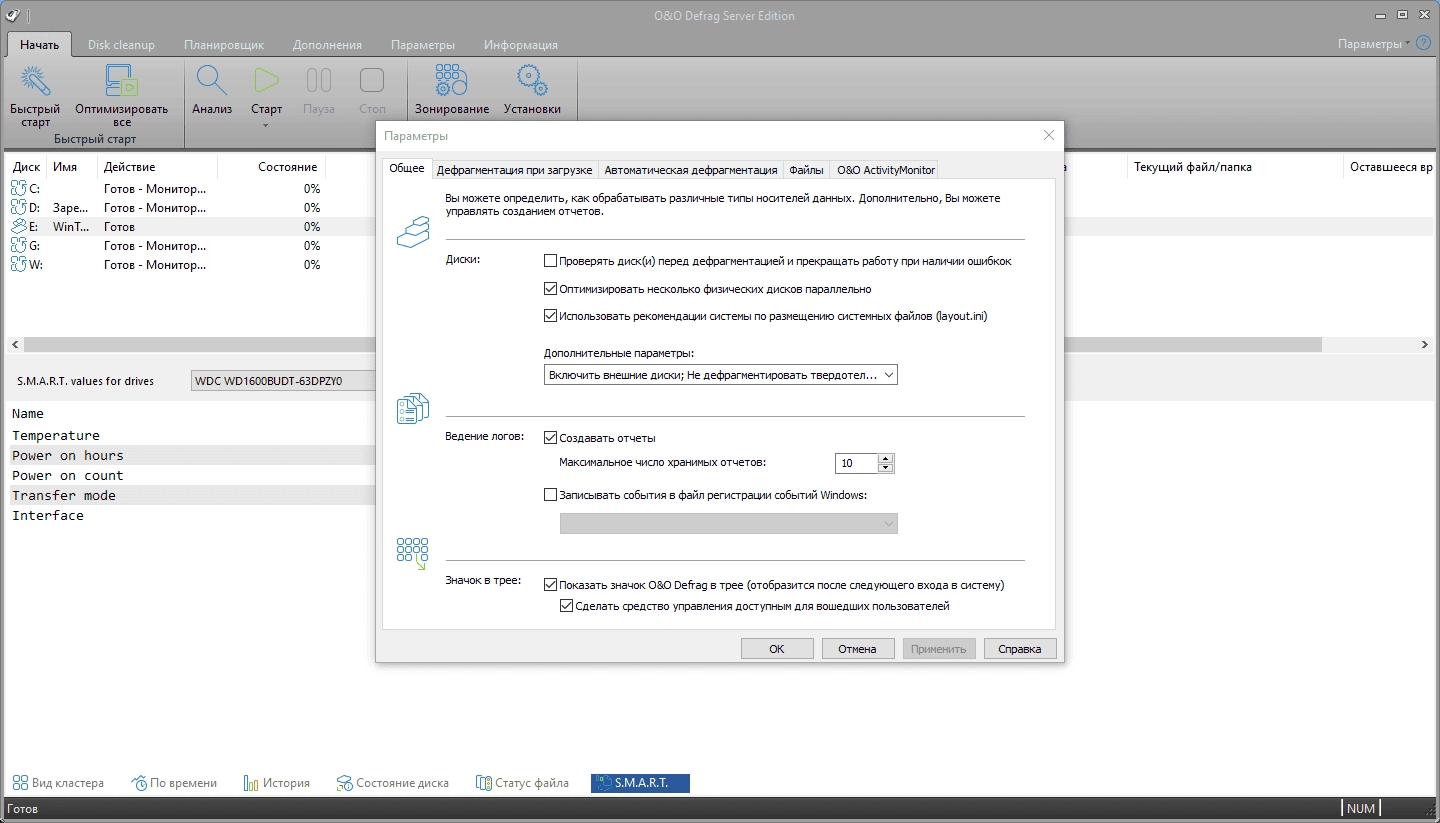Viewport: 1440px width, 823px height.
Task: Select the D: drive icon
Action: pyautogui.click(x=19, y=207)
